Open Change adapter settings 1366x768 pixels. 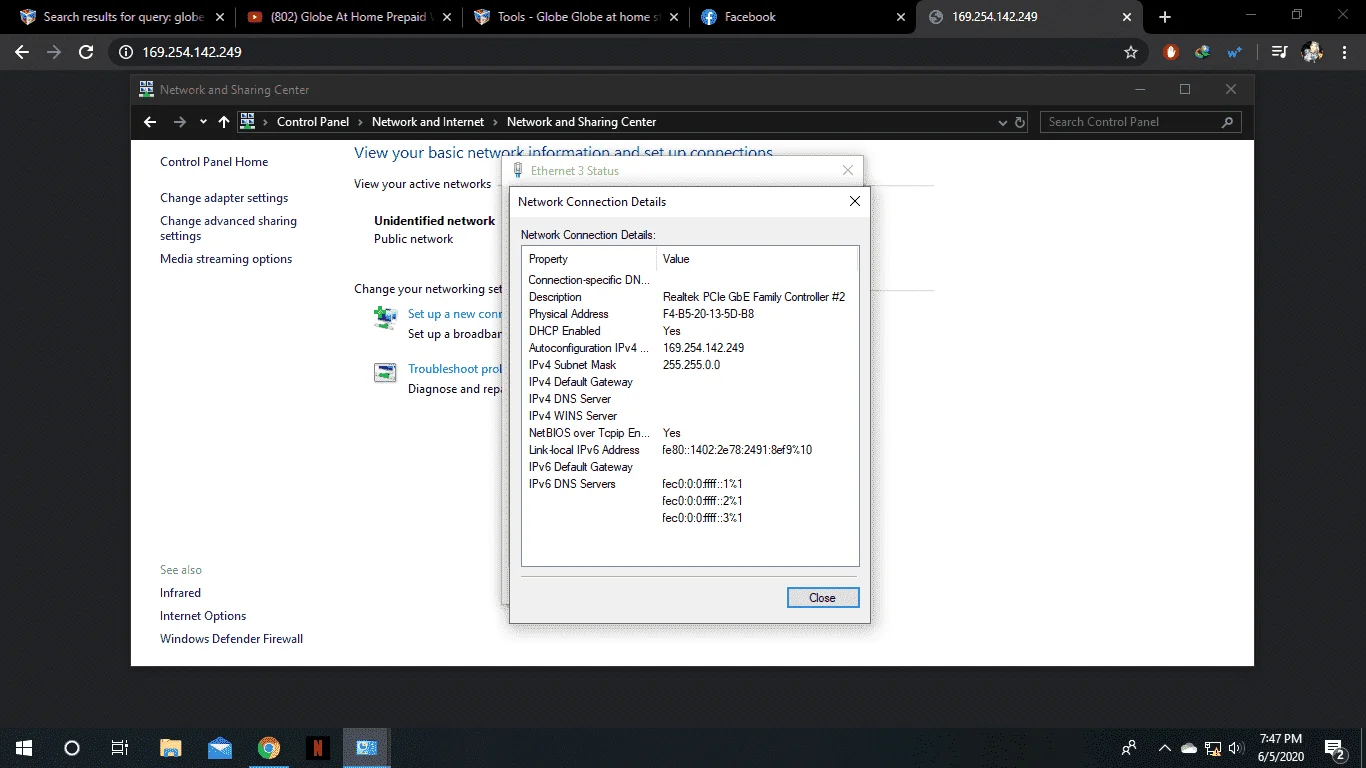[224, 198]
